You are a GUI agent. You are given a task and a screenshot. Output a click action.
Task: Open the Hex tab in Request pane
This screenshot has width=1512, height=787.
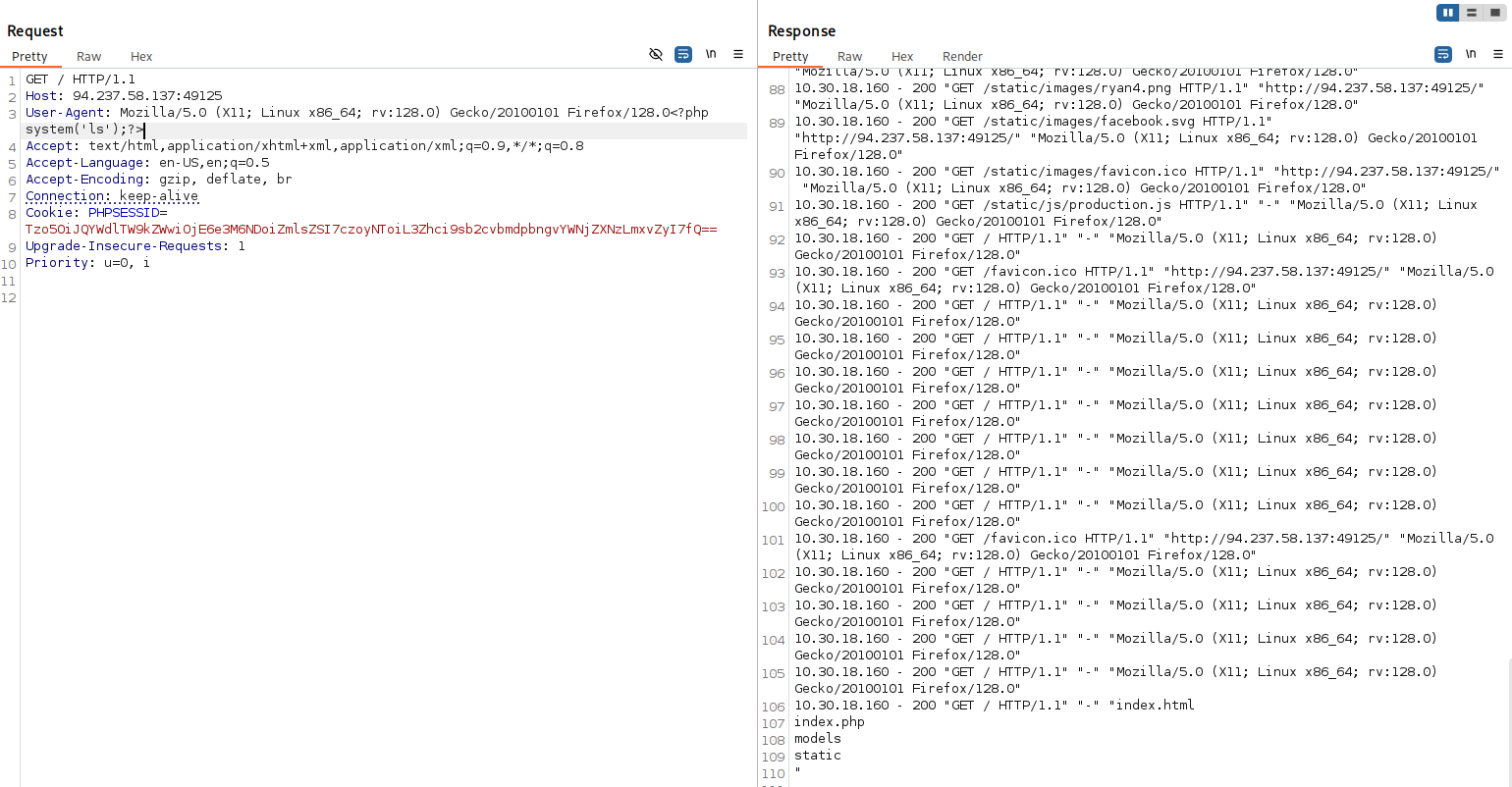[141, 57]
